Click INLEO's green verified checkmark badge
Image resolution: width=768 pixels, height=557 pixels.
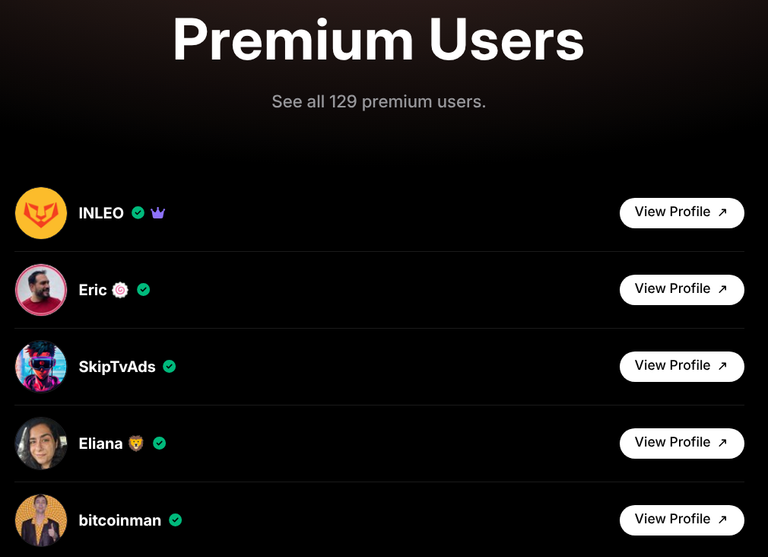click(138, 213)
